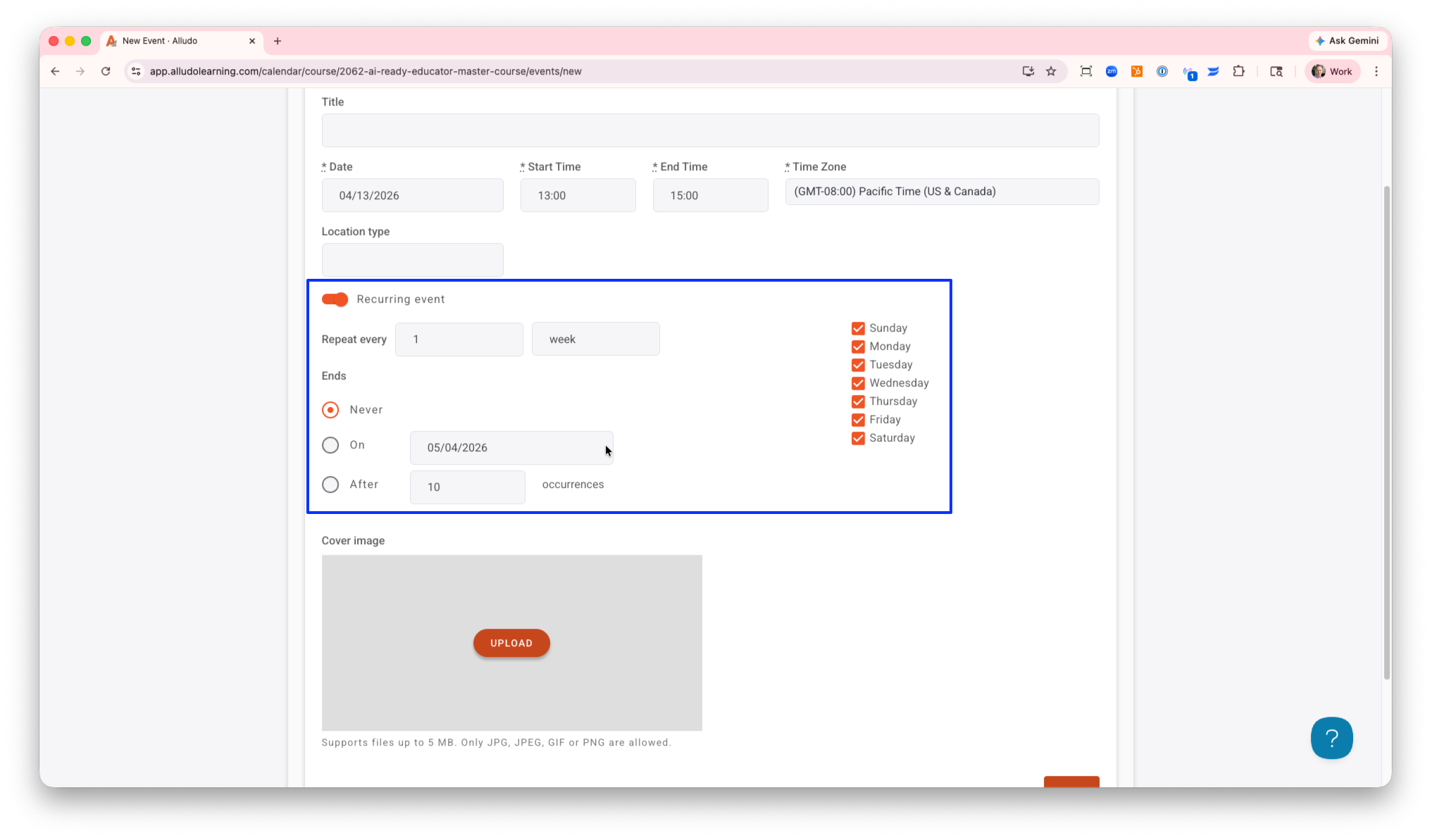Turn off the Recurring event toggle
The image size is (1432, 840).
pos(335,299)
